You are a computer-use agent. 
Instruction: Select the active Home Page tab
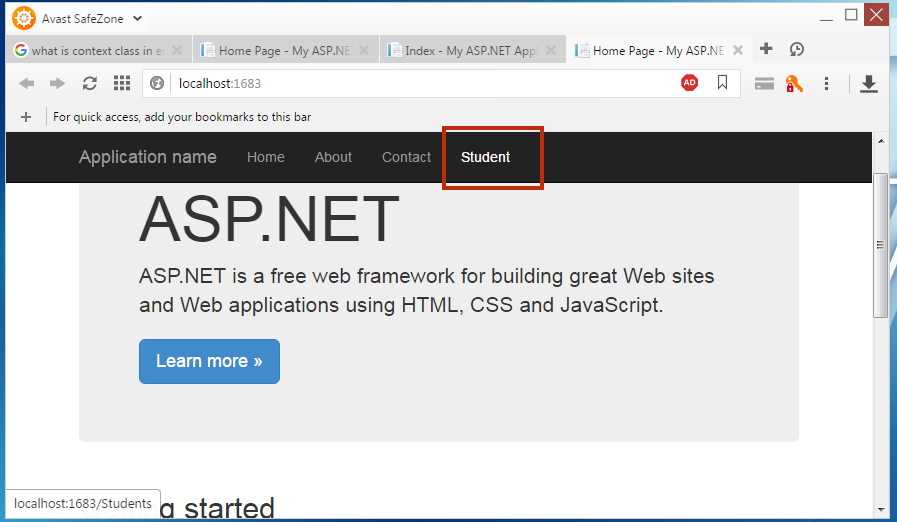coord(657,50)
